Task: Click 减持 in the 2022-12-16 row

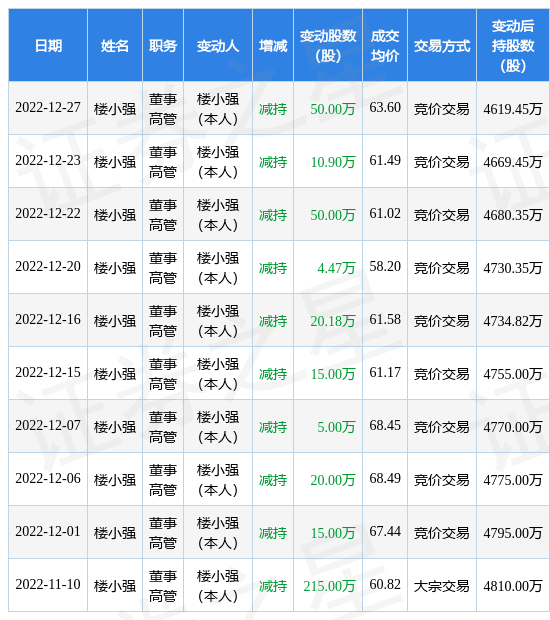Action: tap(273, 321)
